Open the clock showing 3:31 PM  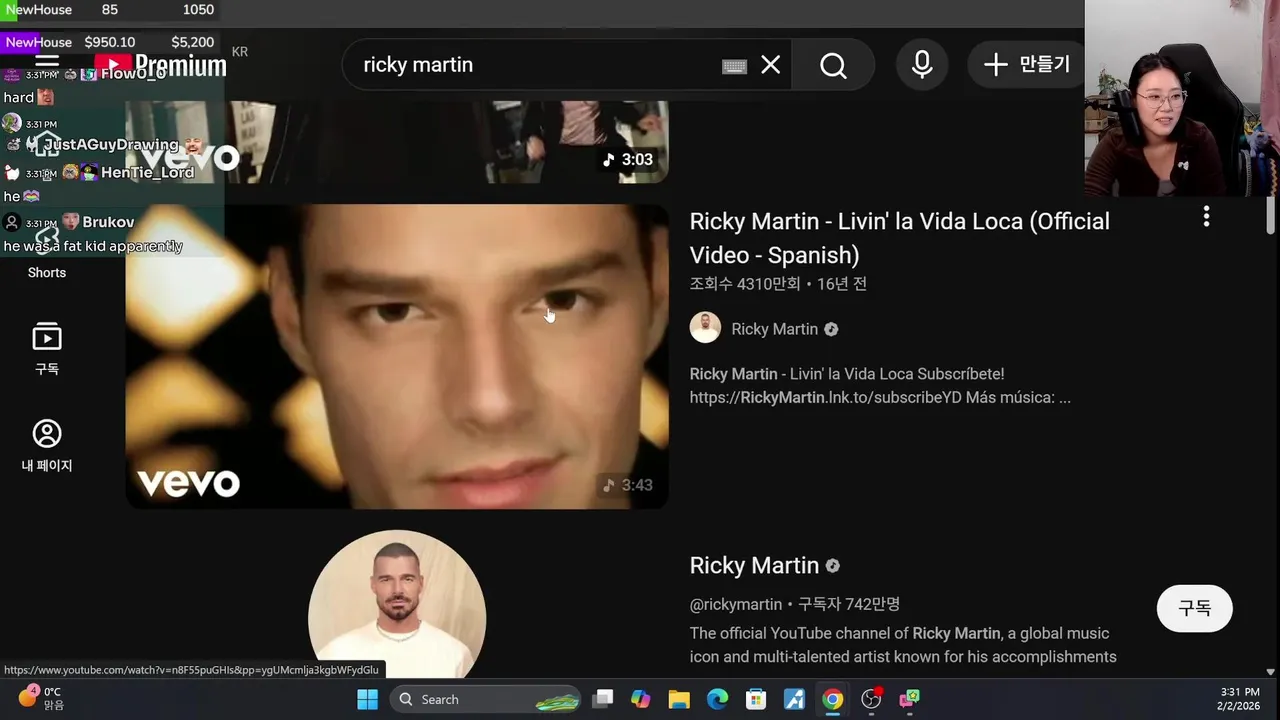[x=1240, y=698]
